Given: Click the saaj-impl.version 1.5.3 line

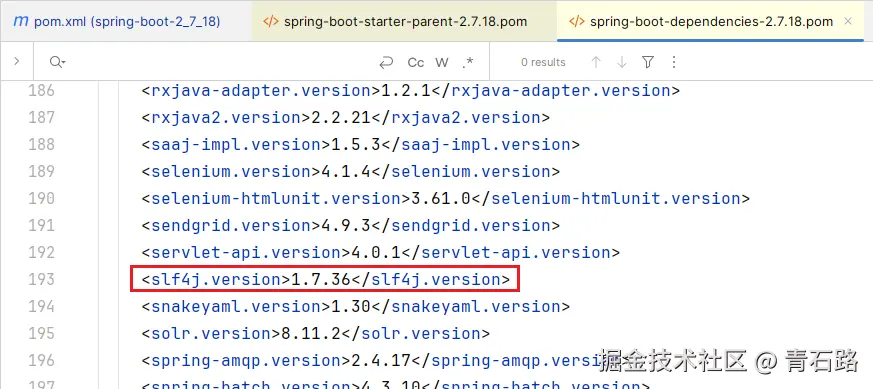Looking at the screenshot, I should coord(361,144).
